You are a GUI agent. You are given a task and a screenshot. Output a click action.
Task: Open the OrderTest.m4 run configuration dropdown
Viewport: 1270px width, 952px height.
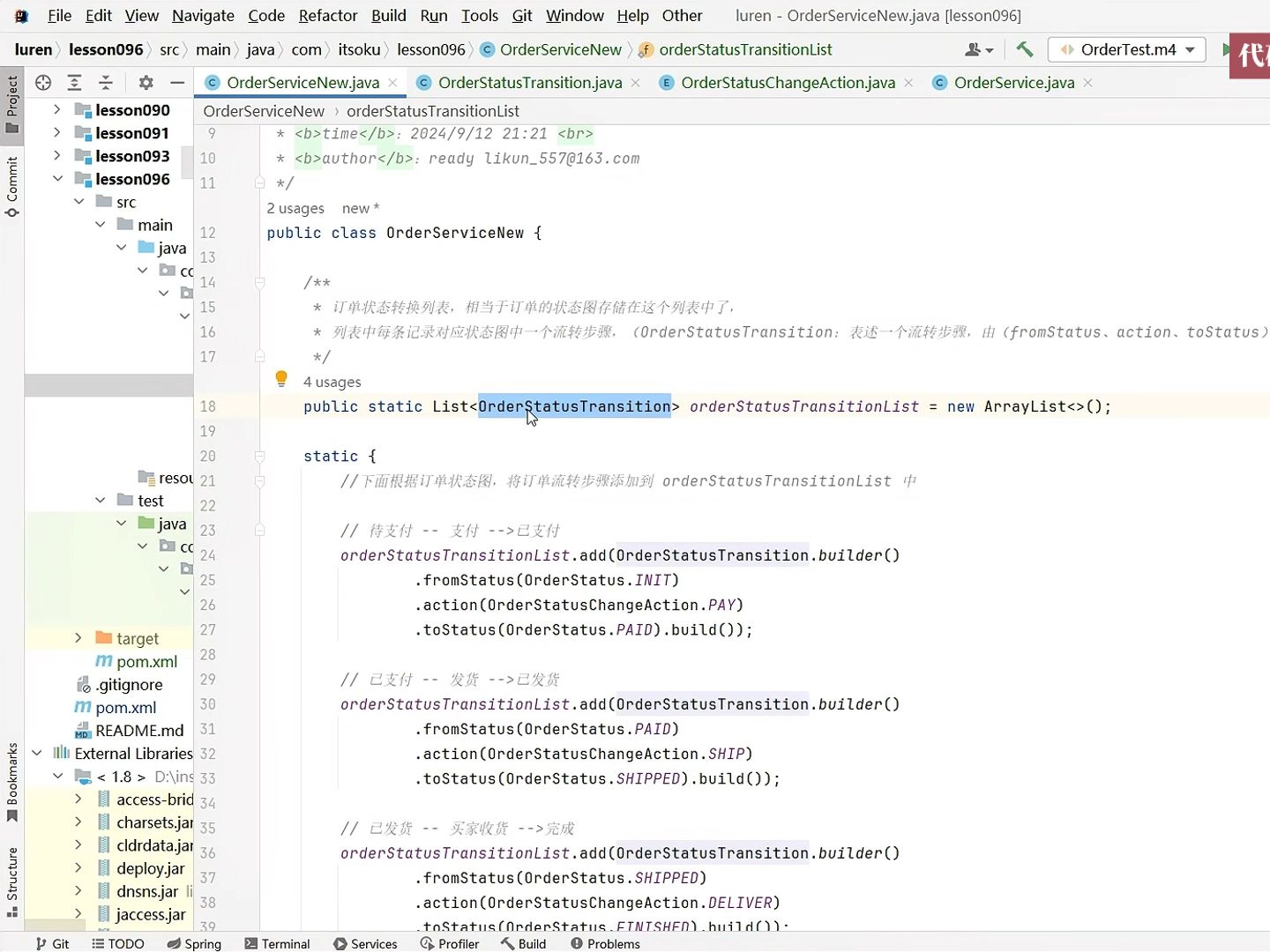point(1127,49)
